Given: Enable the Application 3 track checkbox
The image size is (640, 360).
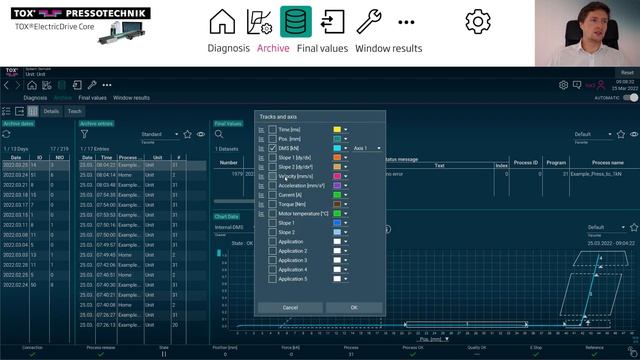Looking at the screenshot, I should click(x=272, y=260).
